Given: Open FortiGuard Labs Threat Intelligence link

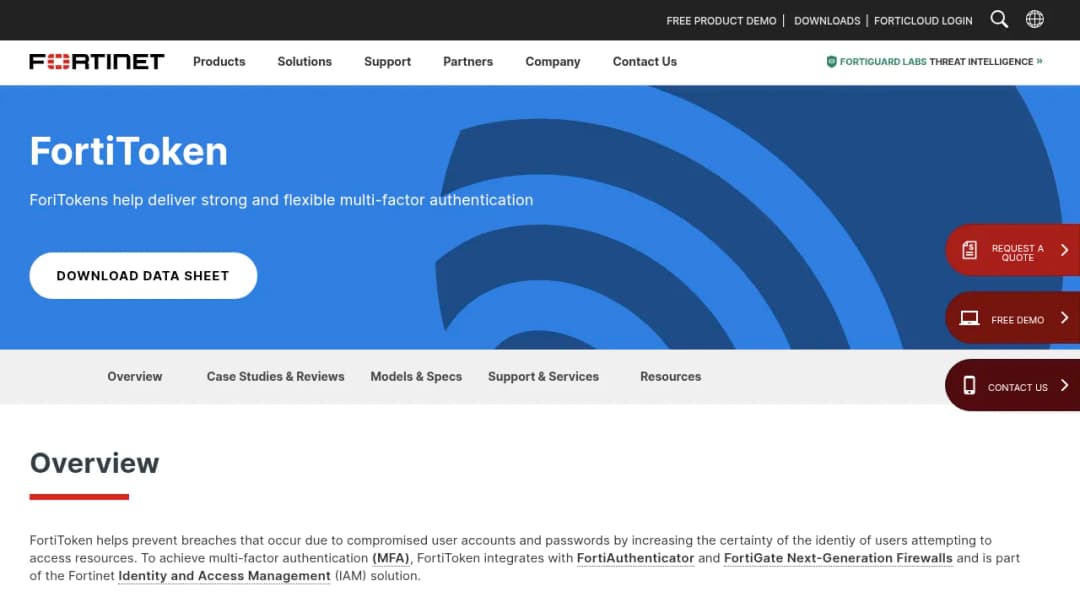Looking at the screenshot, I should pyautogui.click(x=935, y=61).
